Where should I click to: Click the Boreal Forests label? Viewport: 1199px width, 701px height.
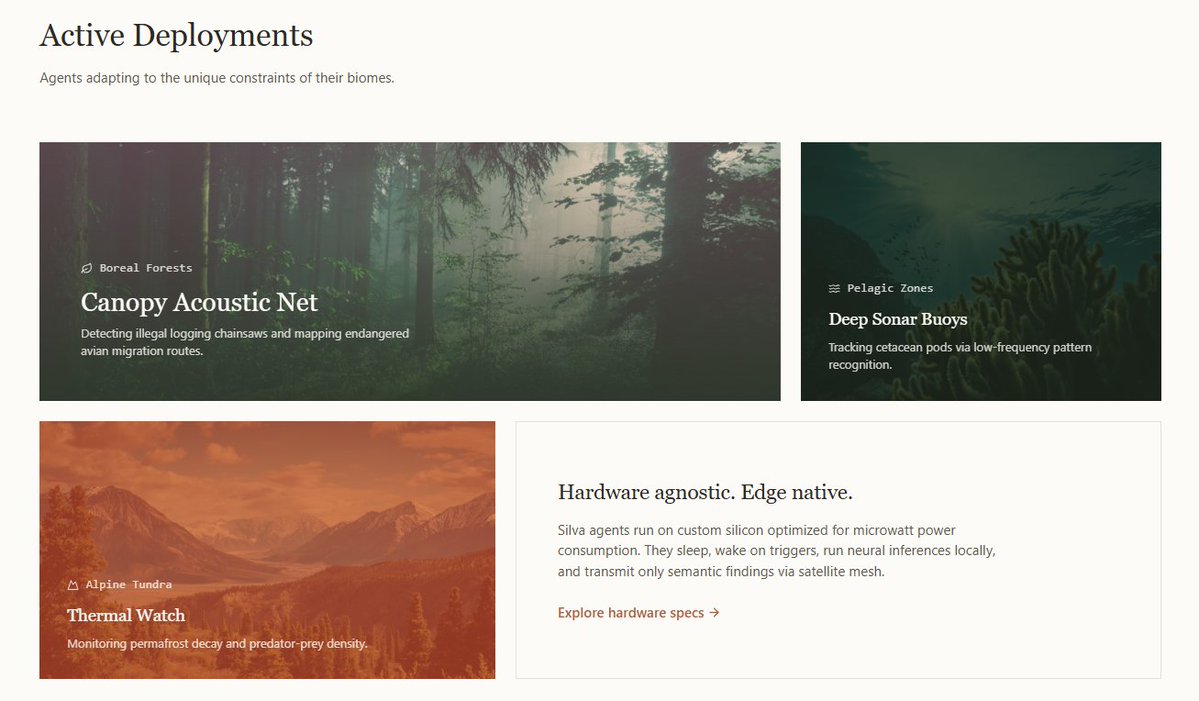point(145,268)
